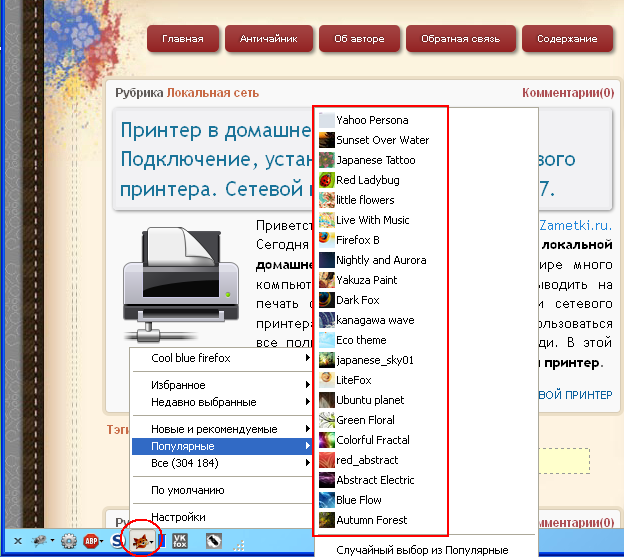This screenshot has height=557, width=624.
Task: Select the Firefox B theme icon
Action: tap(326, 240)
